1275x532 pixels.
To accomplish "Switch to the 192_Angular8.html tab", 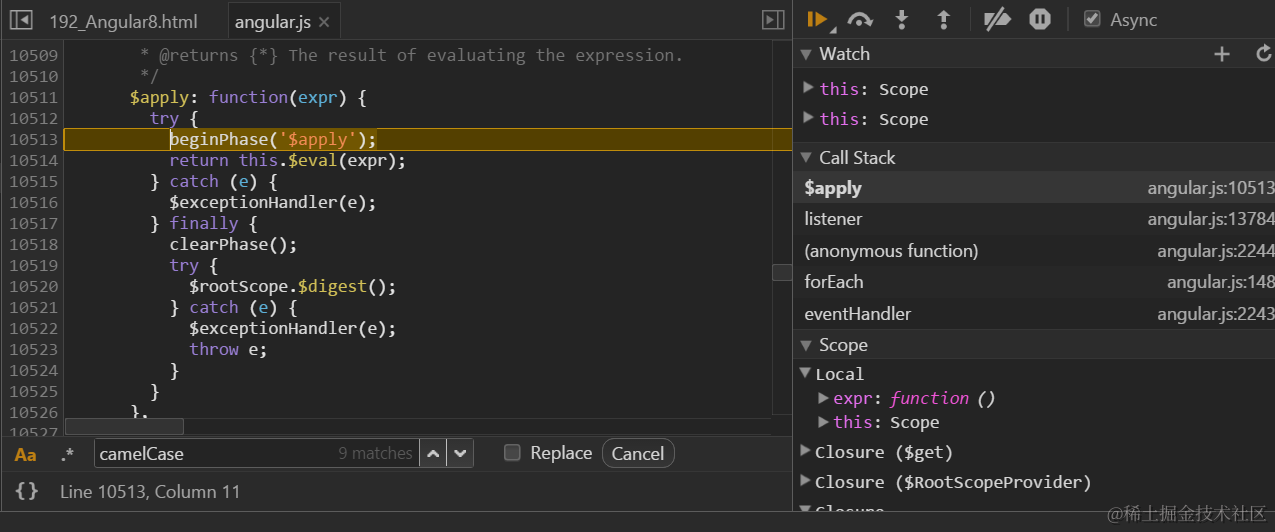I will coord(123,21).
